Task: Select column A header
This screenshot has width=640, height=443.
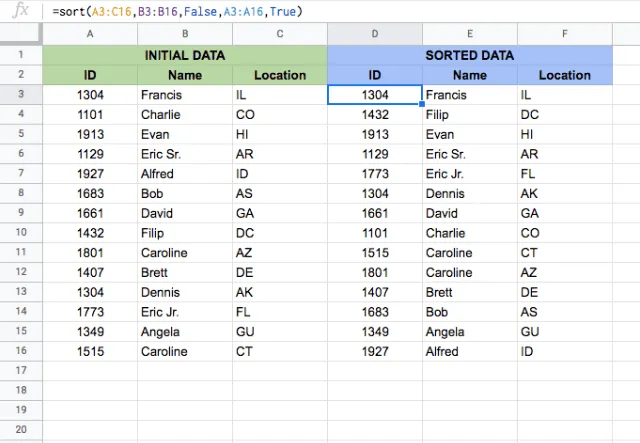Action: click(x=90, y=34)
